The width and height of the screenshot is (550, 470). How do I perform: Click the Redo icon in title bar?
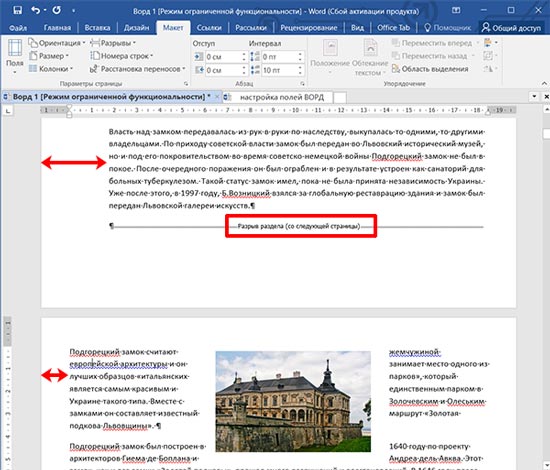point(56,10)
